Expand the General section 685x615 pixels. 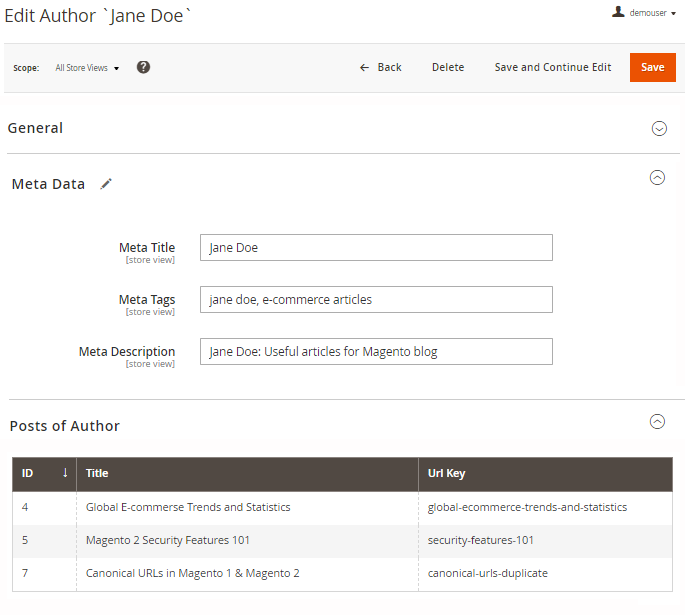click(x=658, y=128)
